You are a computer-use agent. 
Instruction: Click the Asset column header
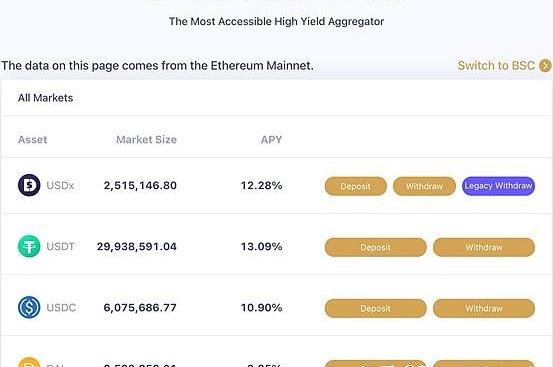[x=32, y=140]
